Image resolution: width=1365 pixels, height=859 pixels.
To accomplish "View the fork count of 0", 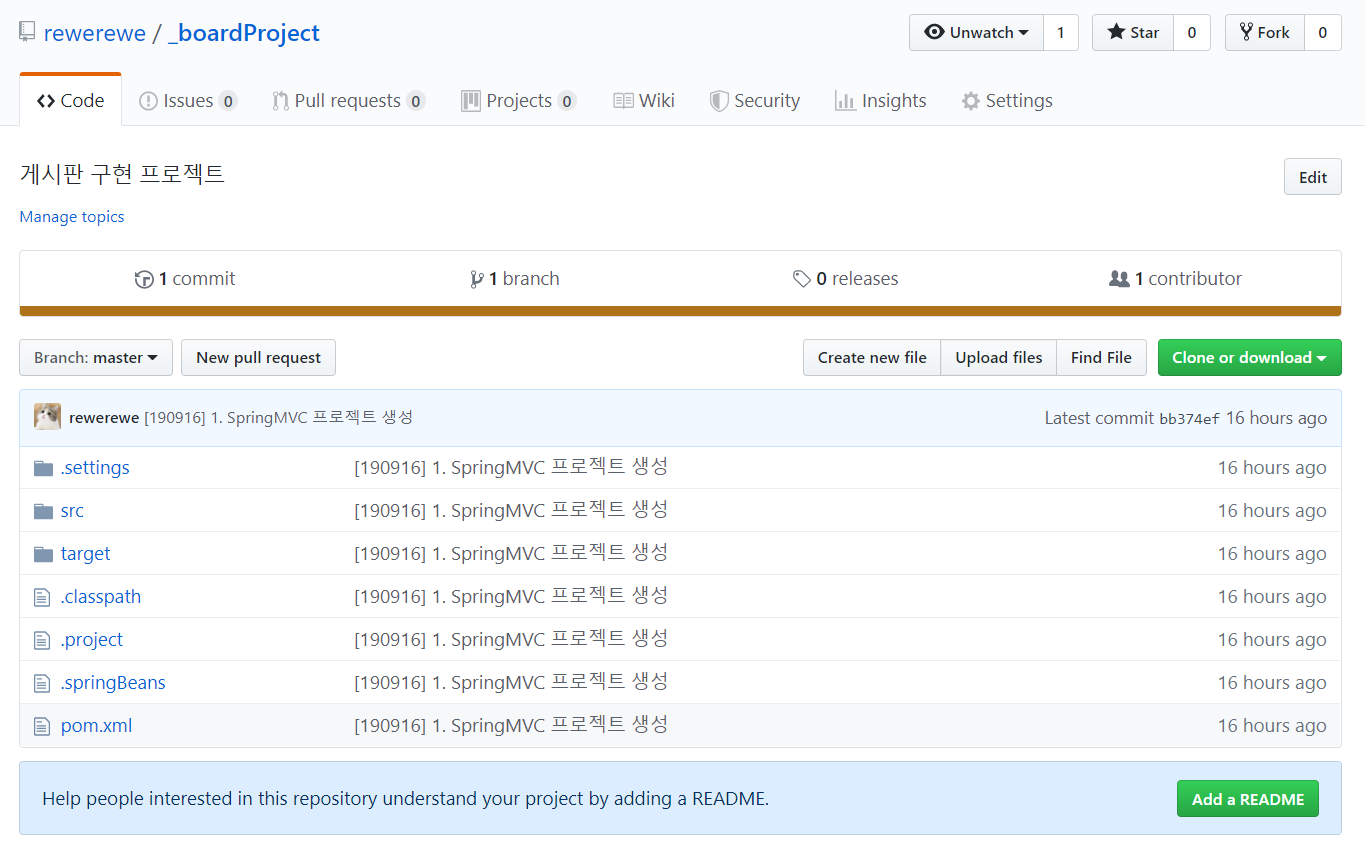I will coord(1323,32).
